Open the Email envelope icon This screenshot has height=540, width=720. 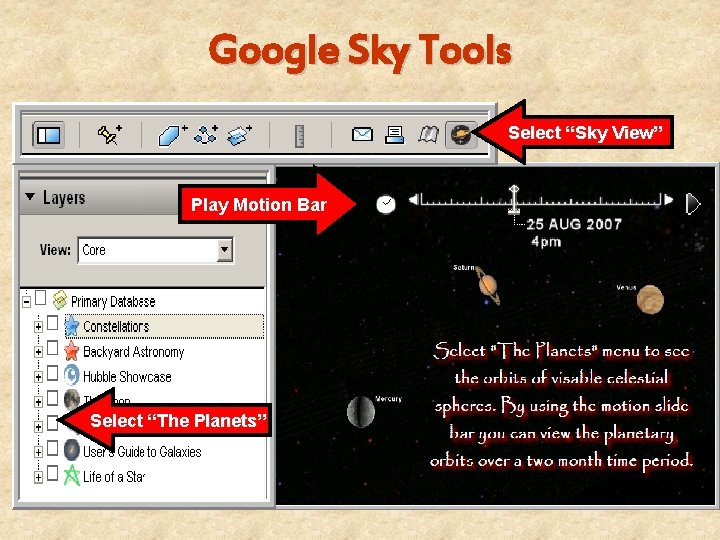tap(362, 135)
